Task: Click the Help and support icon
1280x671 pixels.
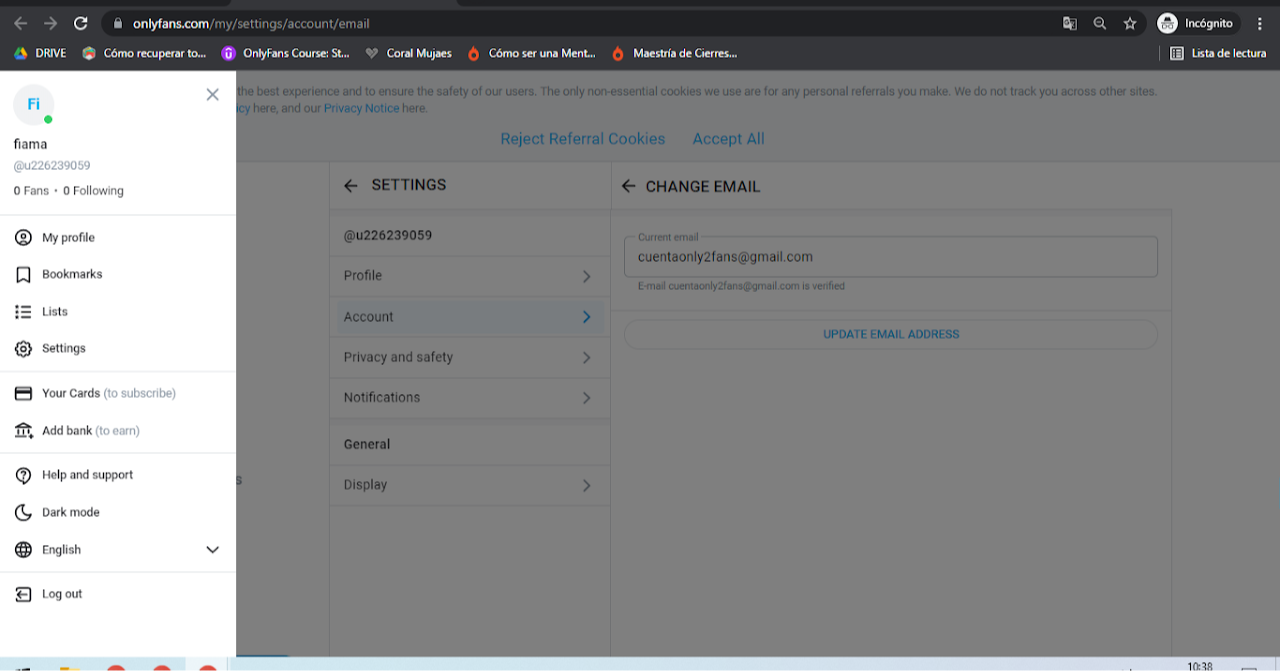Action: [x=24, y=475]
